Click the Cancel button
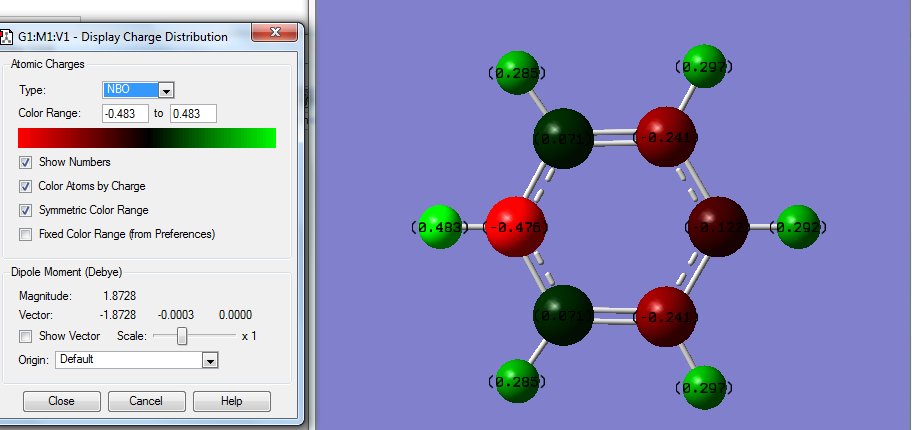912x430 pixels. coord(147,401)
